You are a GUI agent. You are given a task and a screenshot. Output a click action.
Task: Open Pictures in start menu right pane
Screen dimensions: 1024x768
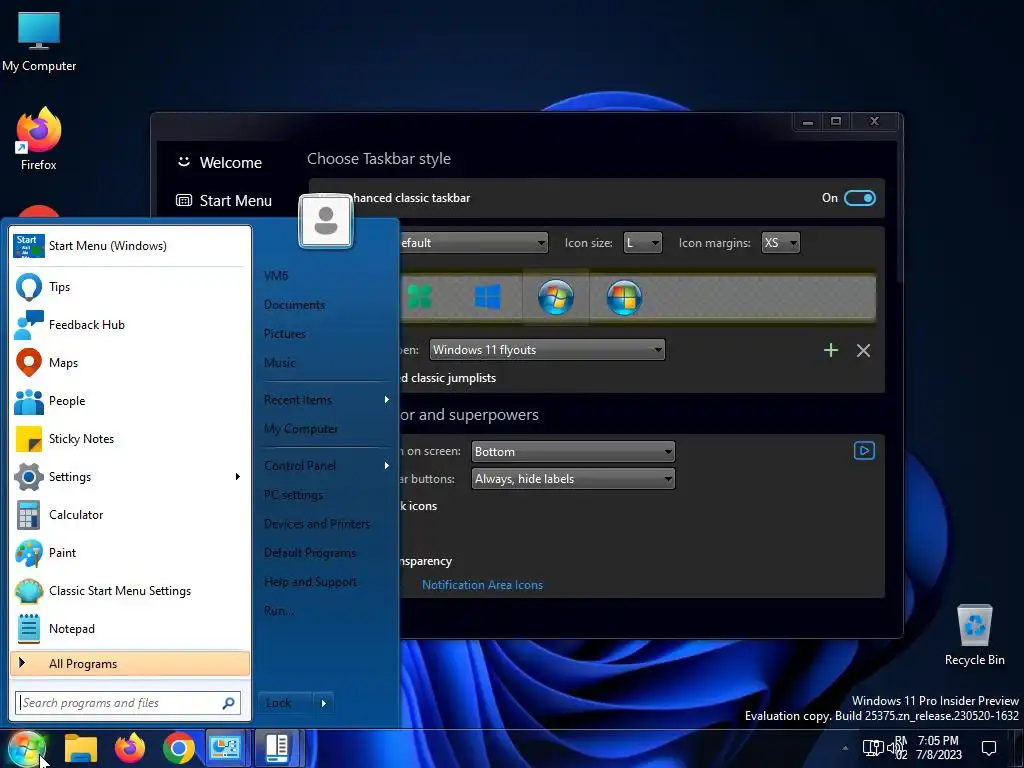[x=285, y=334]
